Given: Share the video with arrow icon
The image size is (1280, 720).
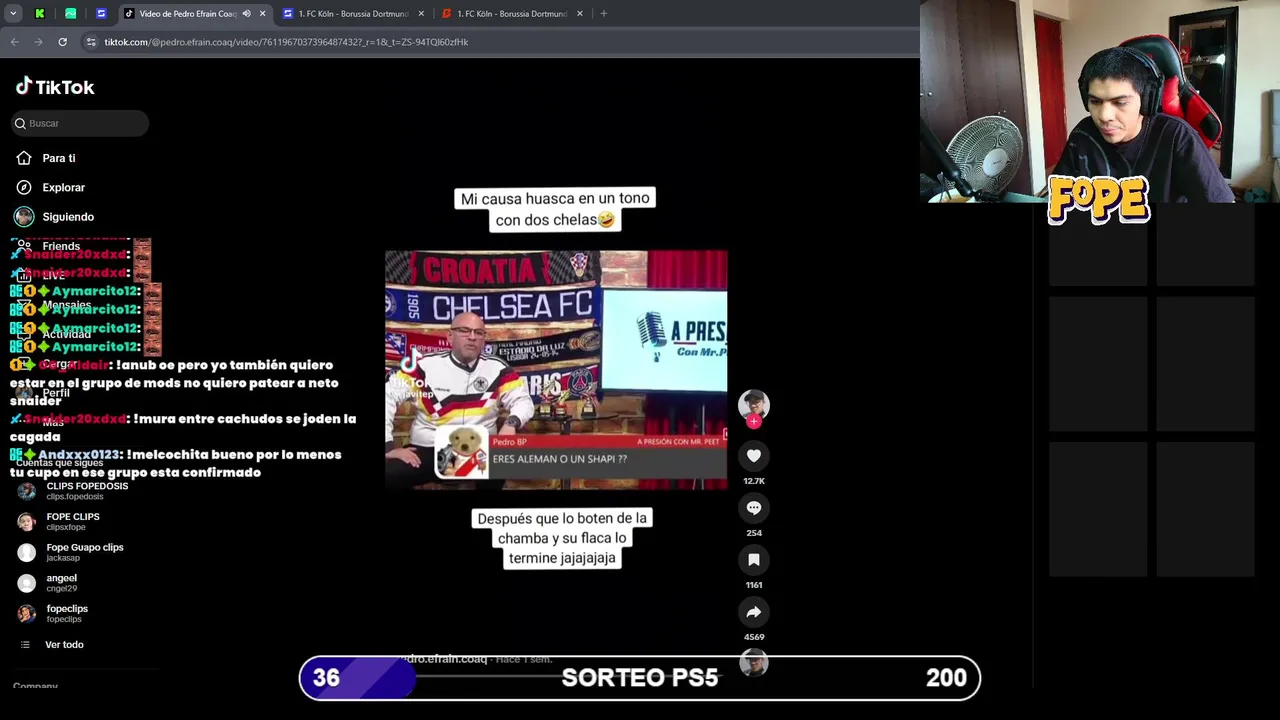Looking at the screenshot, I should coord(754,612).
